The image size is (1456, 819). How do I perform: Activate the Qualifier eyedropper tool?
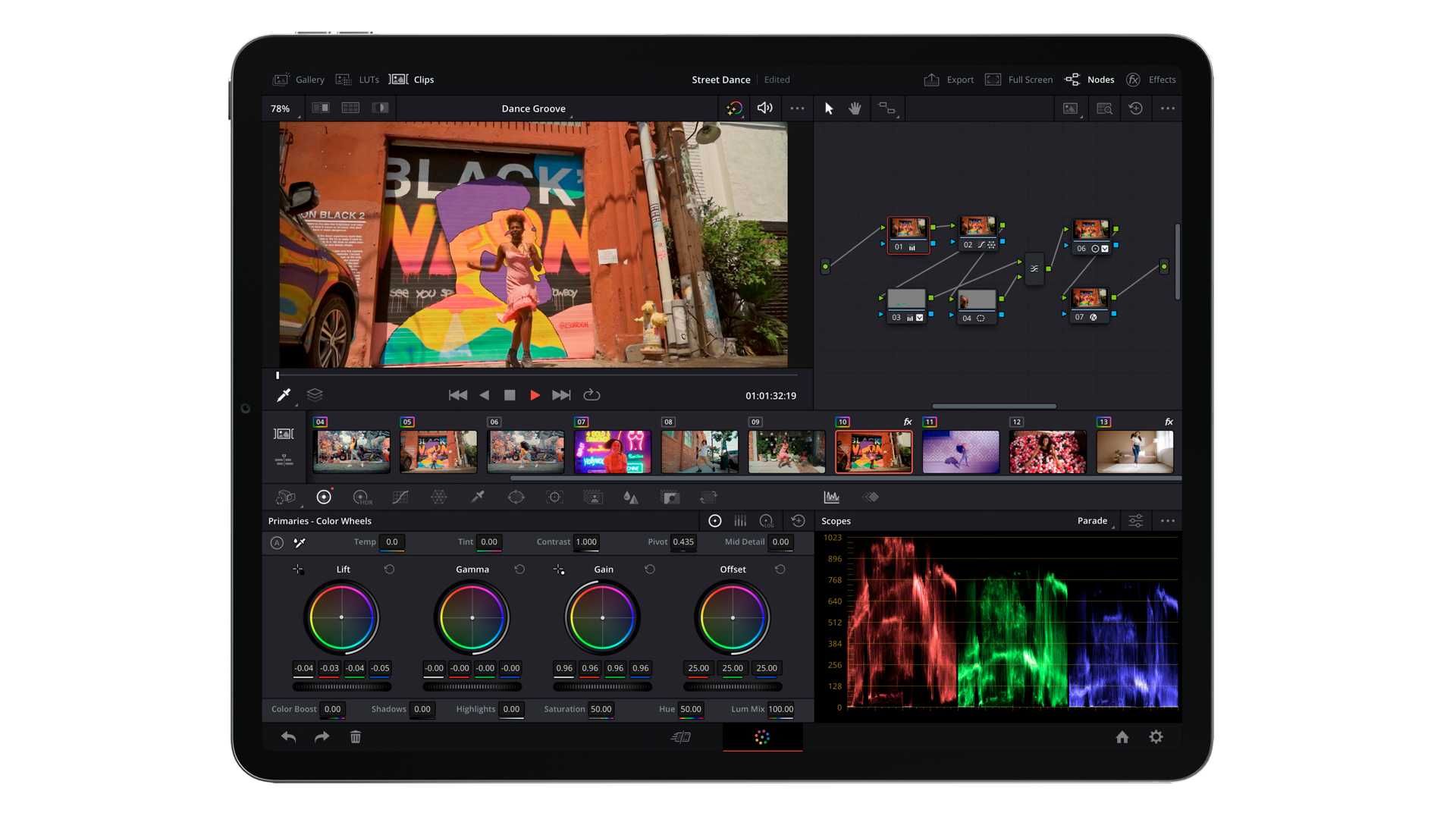click(x=479, y=497)
